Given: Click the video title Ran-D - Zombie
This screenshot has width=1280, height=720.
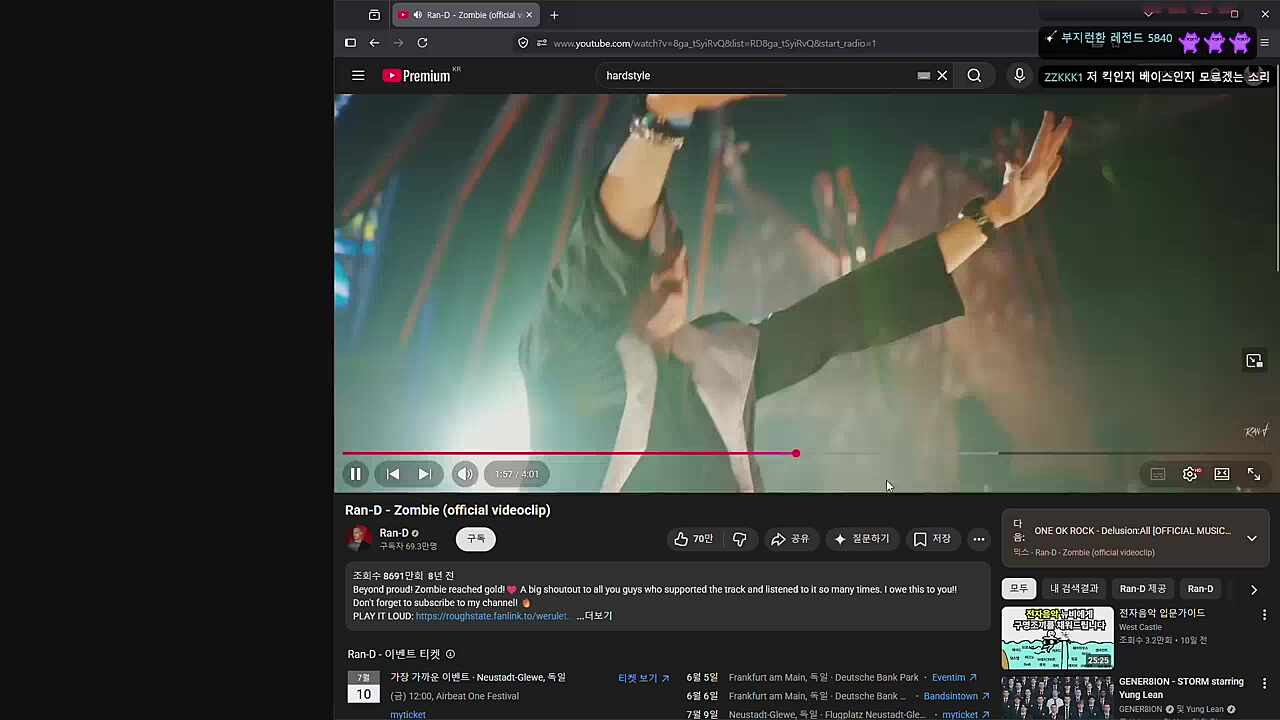Looking at the screenshot, I should (447, 510).
